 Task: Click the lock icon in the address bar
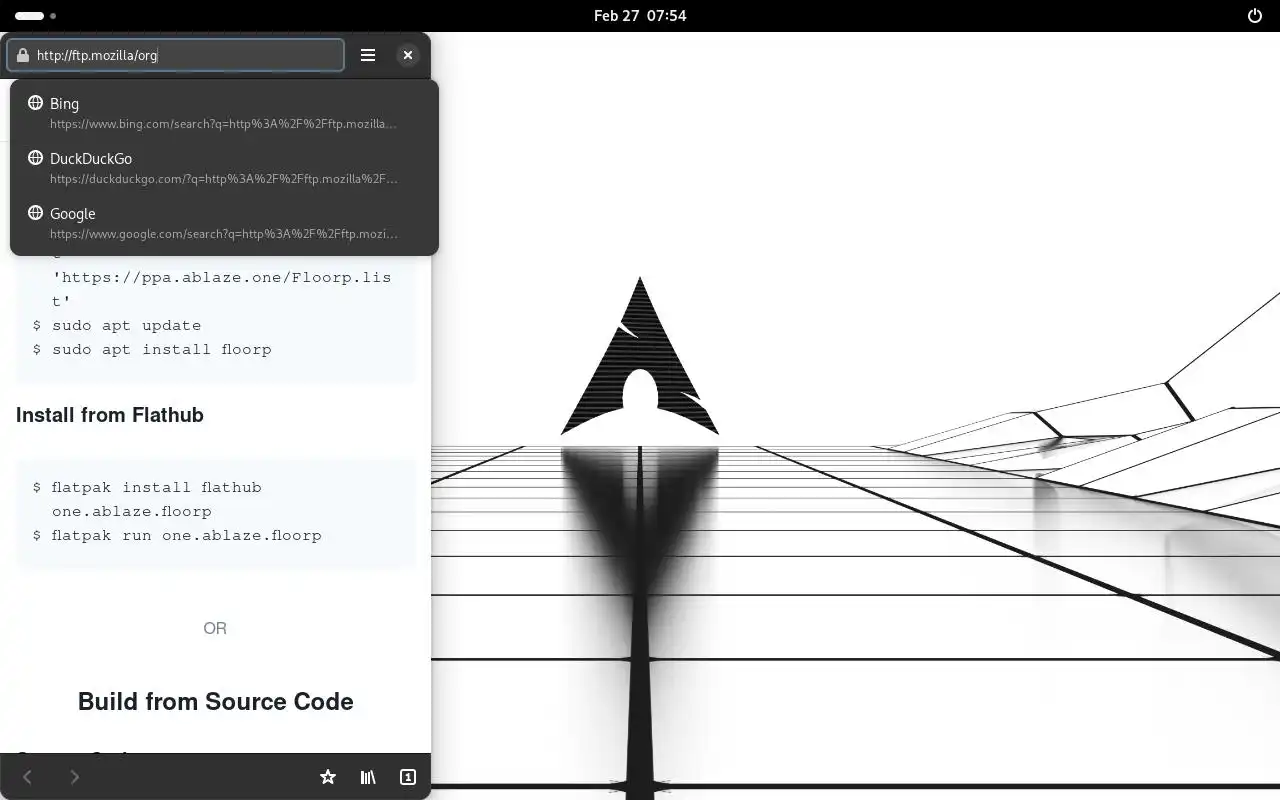pyautogui.click(x=22, y=55)
